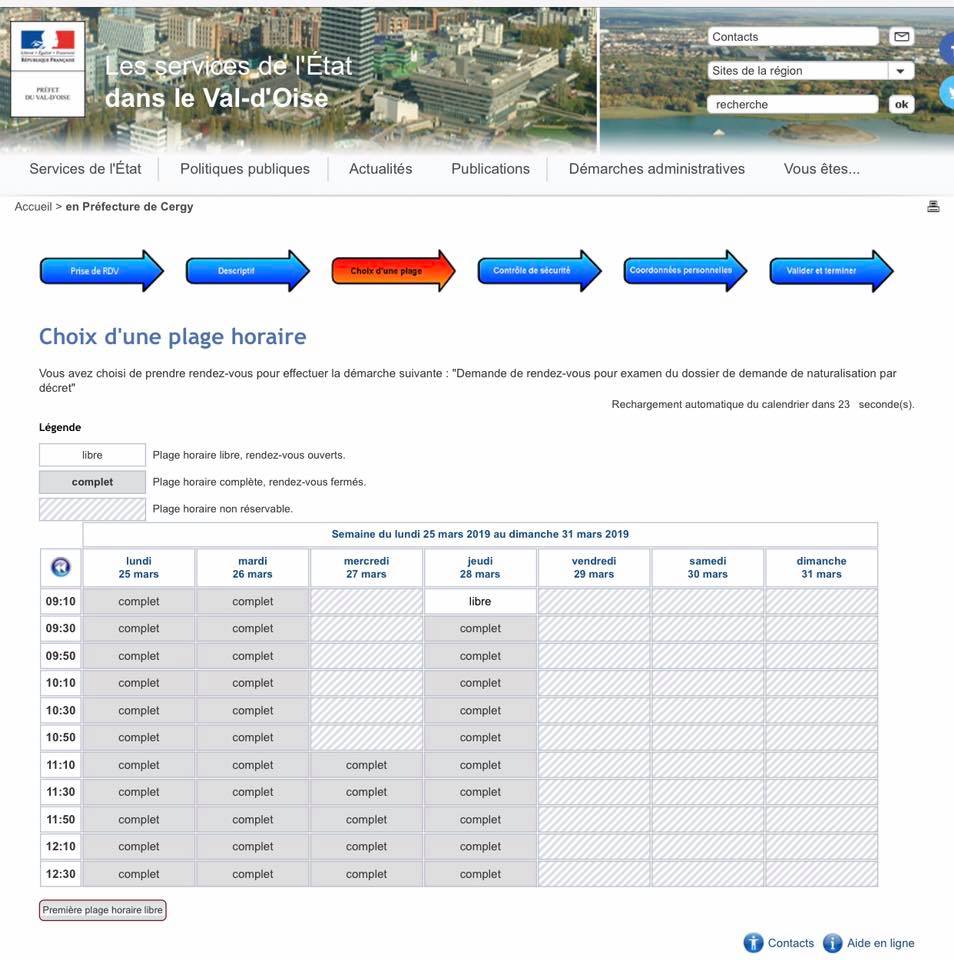This screenshot has width=954, height=960.
Task: Click the Choix d'une plage horaire heading
Action: (173, 337)
